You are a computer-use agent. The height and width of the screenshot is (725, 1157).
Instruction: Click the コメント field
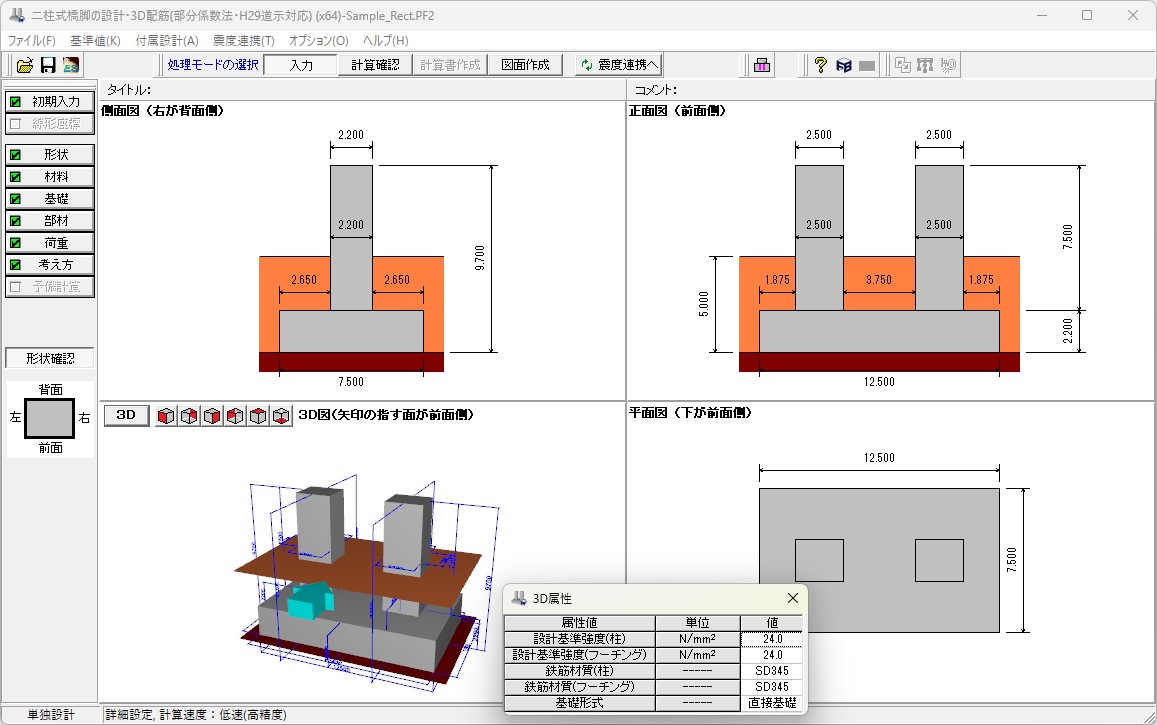point(891,90)
